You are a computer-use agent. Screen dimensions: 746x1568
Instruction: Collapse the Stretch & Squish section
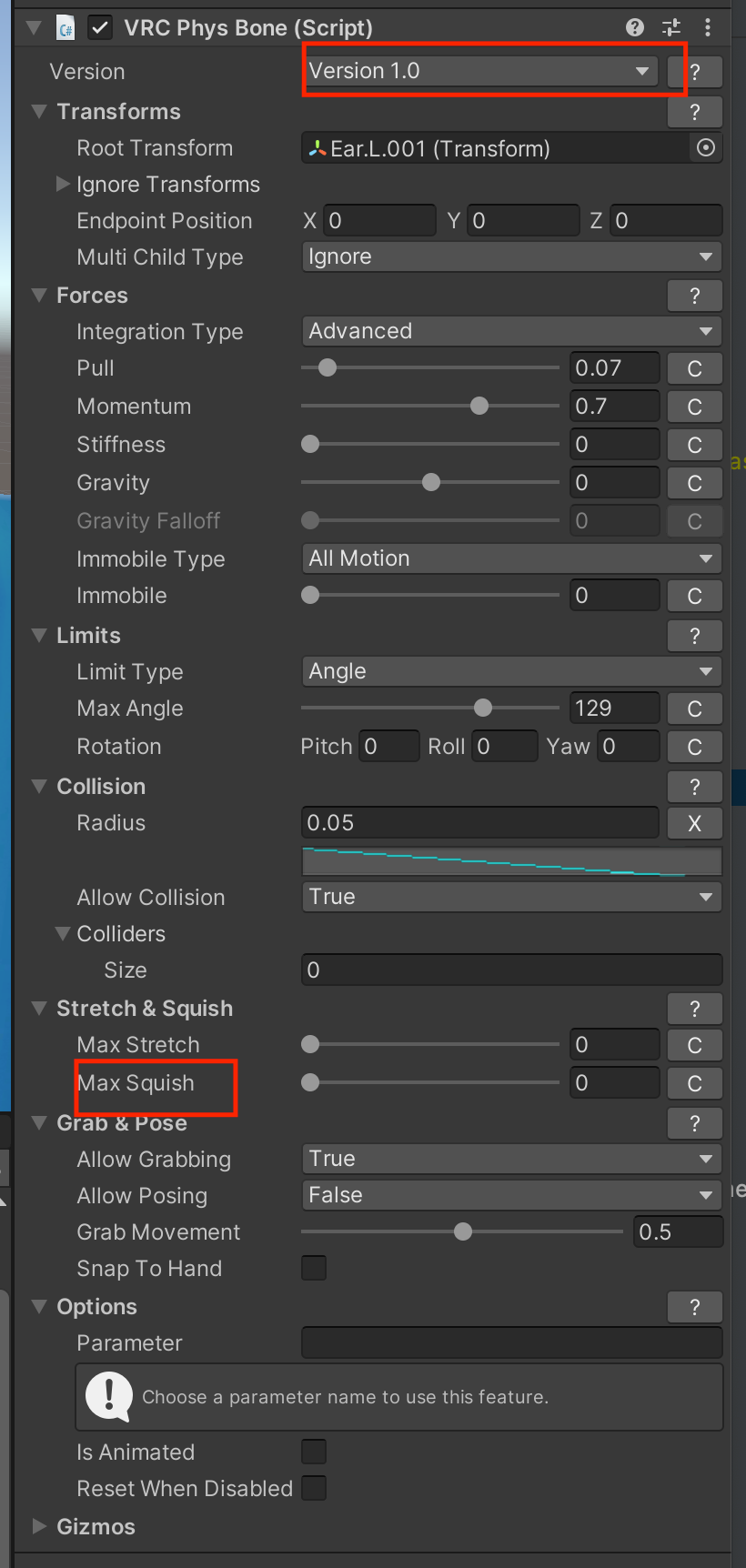tap(39, 1009)
